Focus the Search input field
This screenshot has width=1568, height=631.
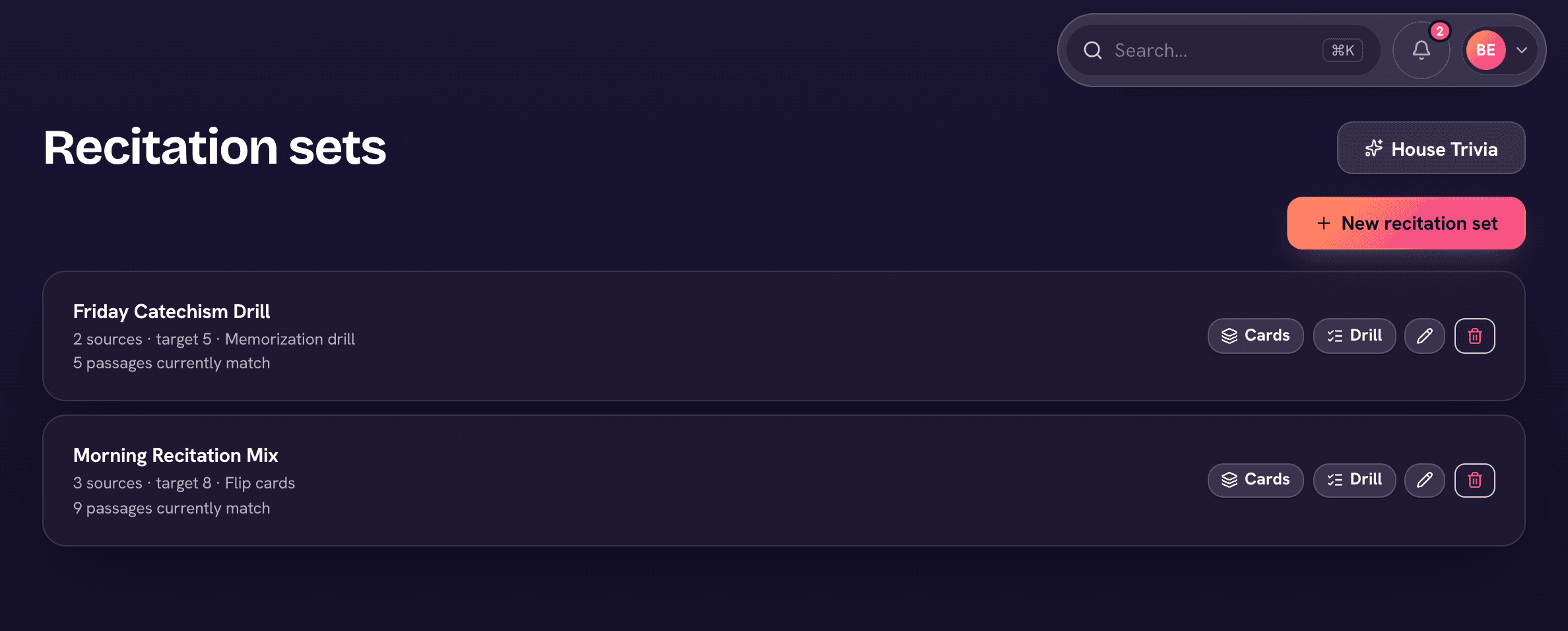click(1223, 50)
